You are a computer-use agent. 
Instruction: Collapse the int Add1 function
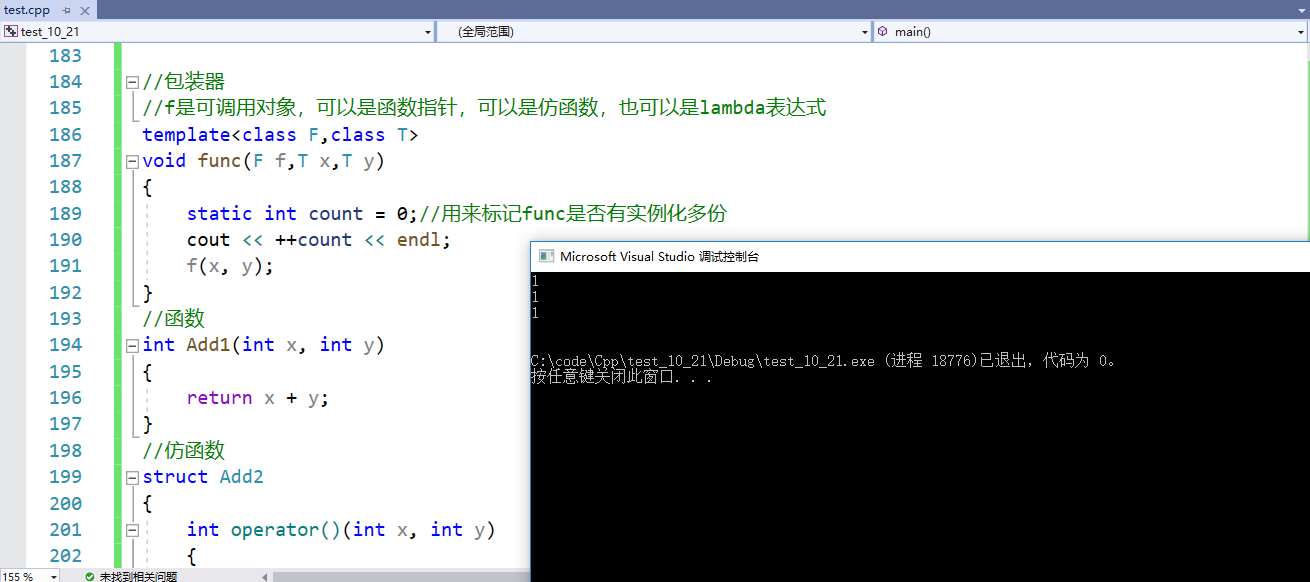(x=132, y=345)
